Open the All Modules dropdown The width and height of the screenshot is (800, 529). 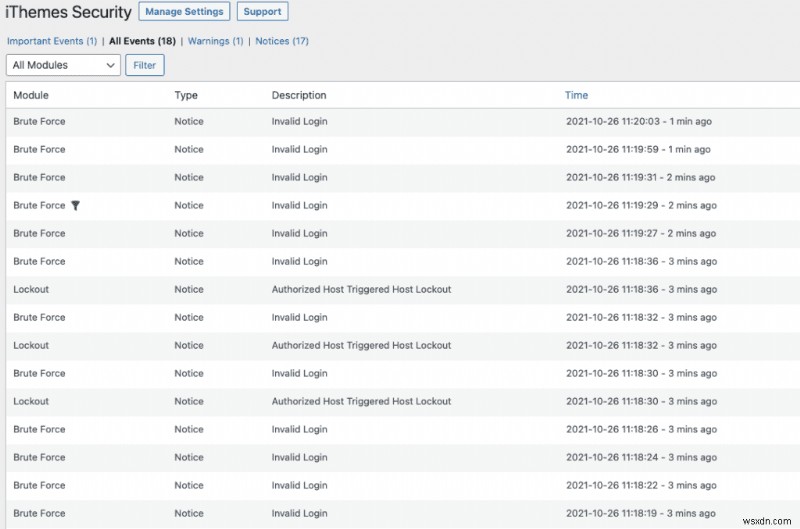63,65
